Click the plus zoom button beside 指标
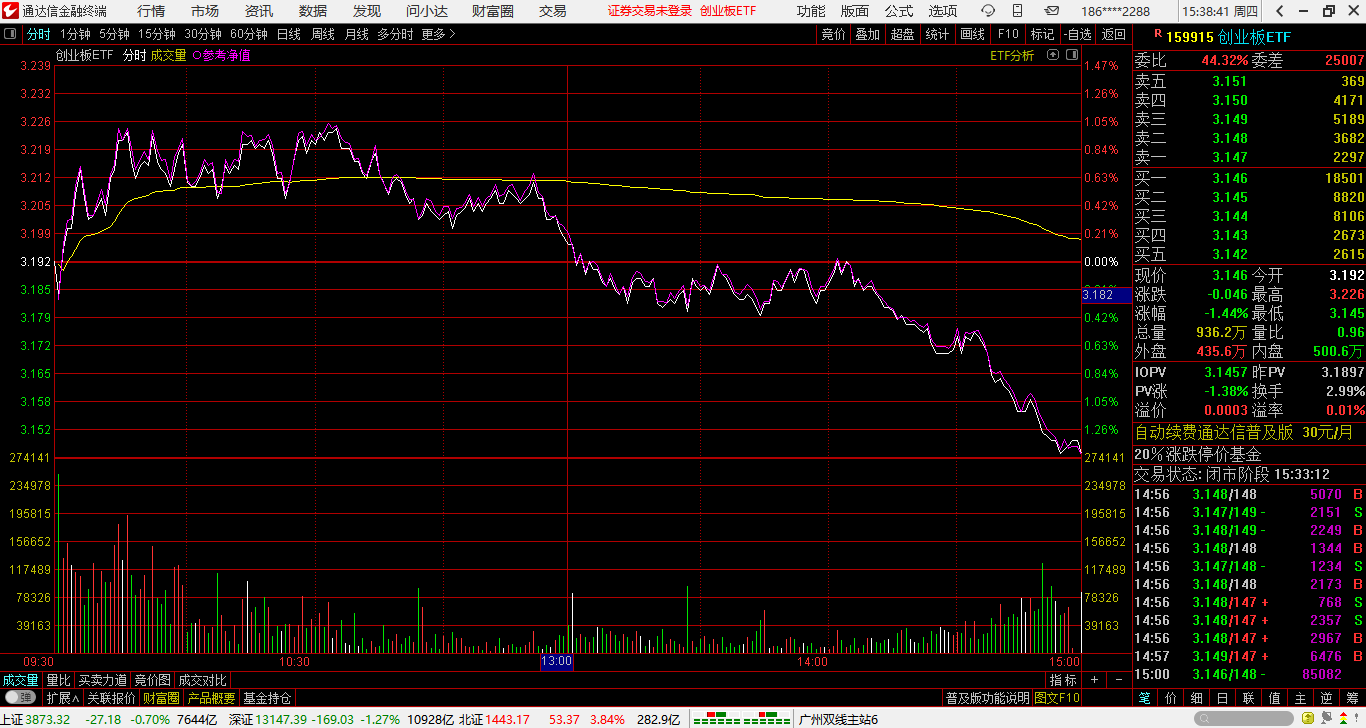The height and width of the screenshot is (728, 1366). [x=1095, y=680]
